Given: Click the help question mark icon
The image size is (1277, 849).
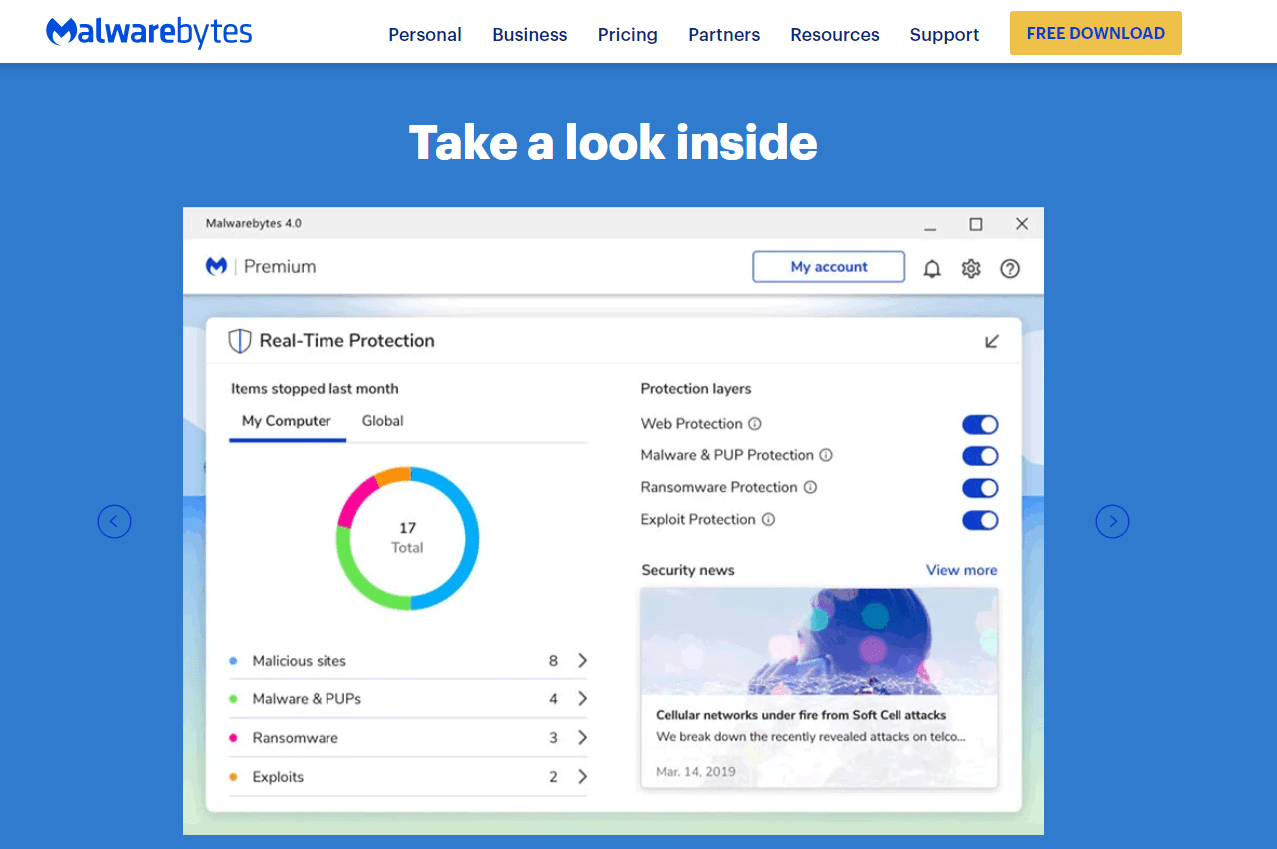Looking at the screenshot, I should pyautogui.click(x=1010, y=268).
